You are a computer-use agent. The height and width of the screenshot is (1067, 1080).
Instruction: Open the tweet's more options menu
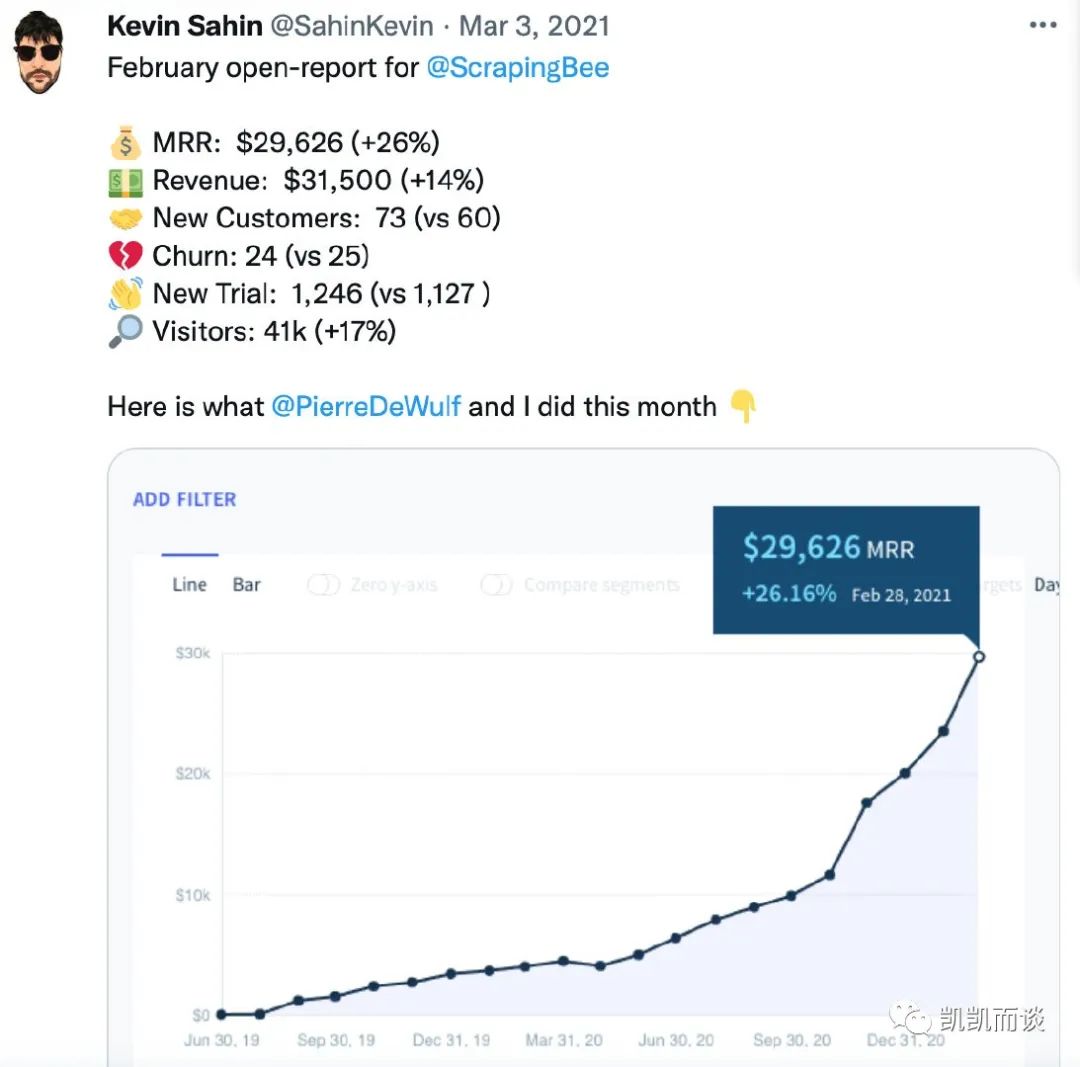tap(1042, 26)
